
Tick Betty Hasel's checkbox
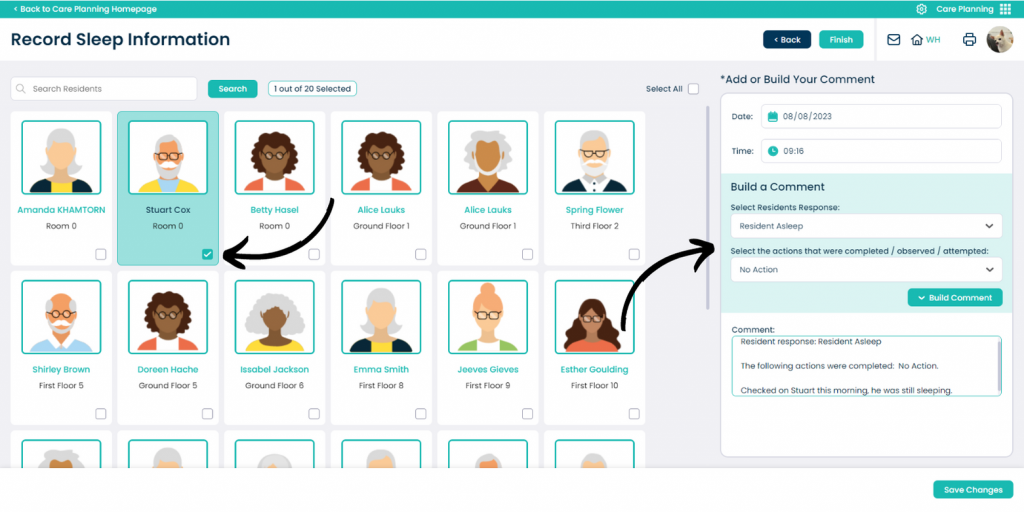coord(314,254)
